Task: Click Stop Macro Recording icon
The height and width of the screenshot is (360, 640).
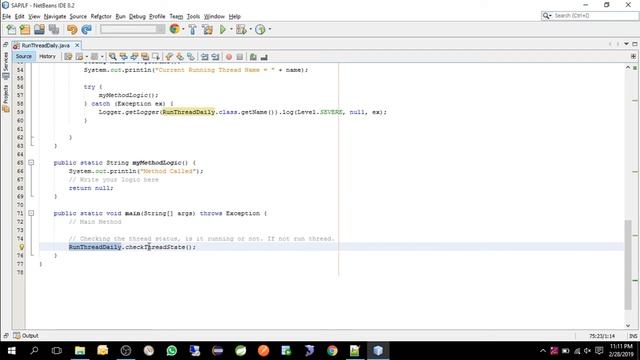Action: (240, 57)
